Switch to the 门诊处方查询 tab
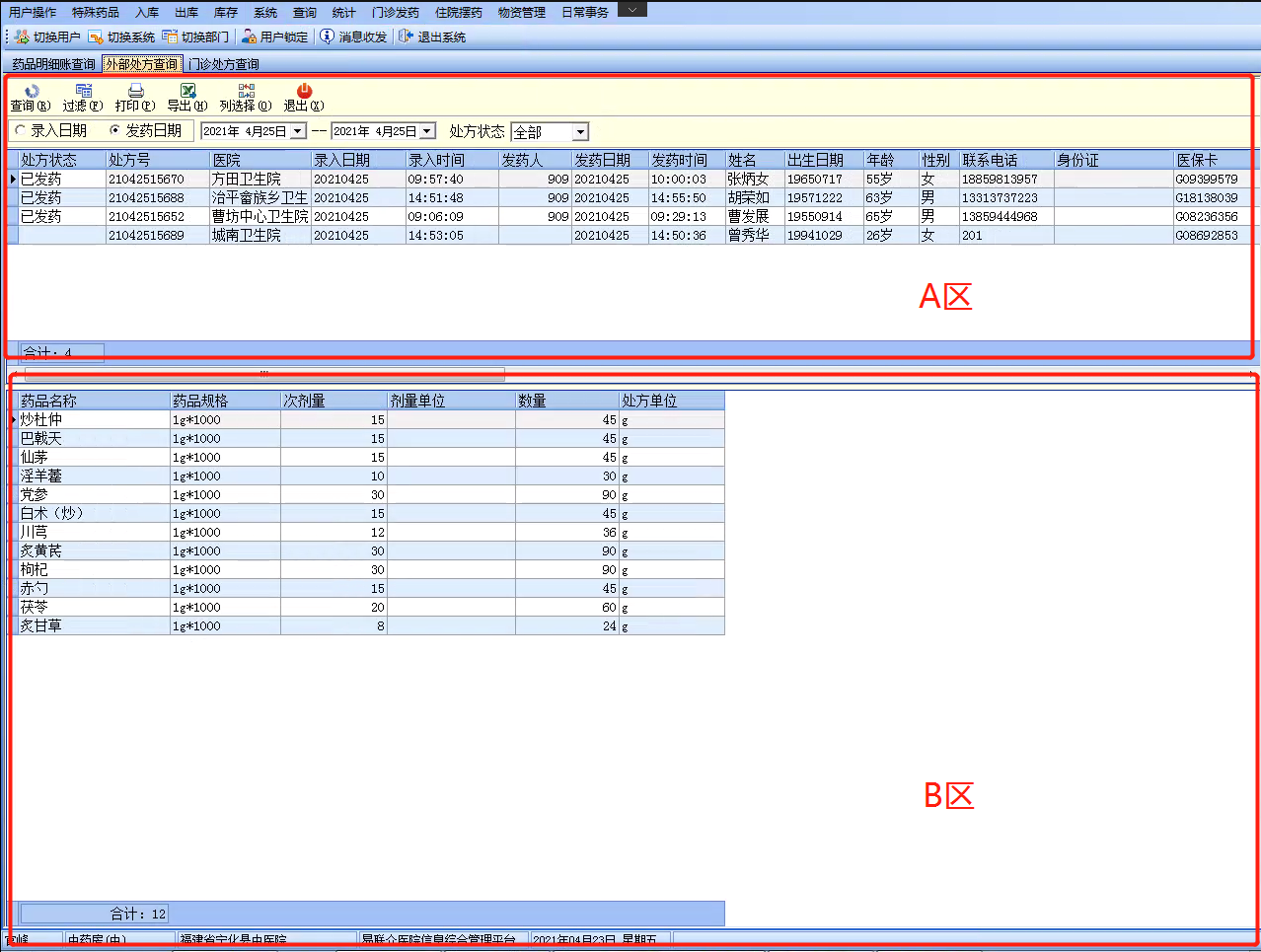1261x952 pixels. [x=224, y=64]
